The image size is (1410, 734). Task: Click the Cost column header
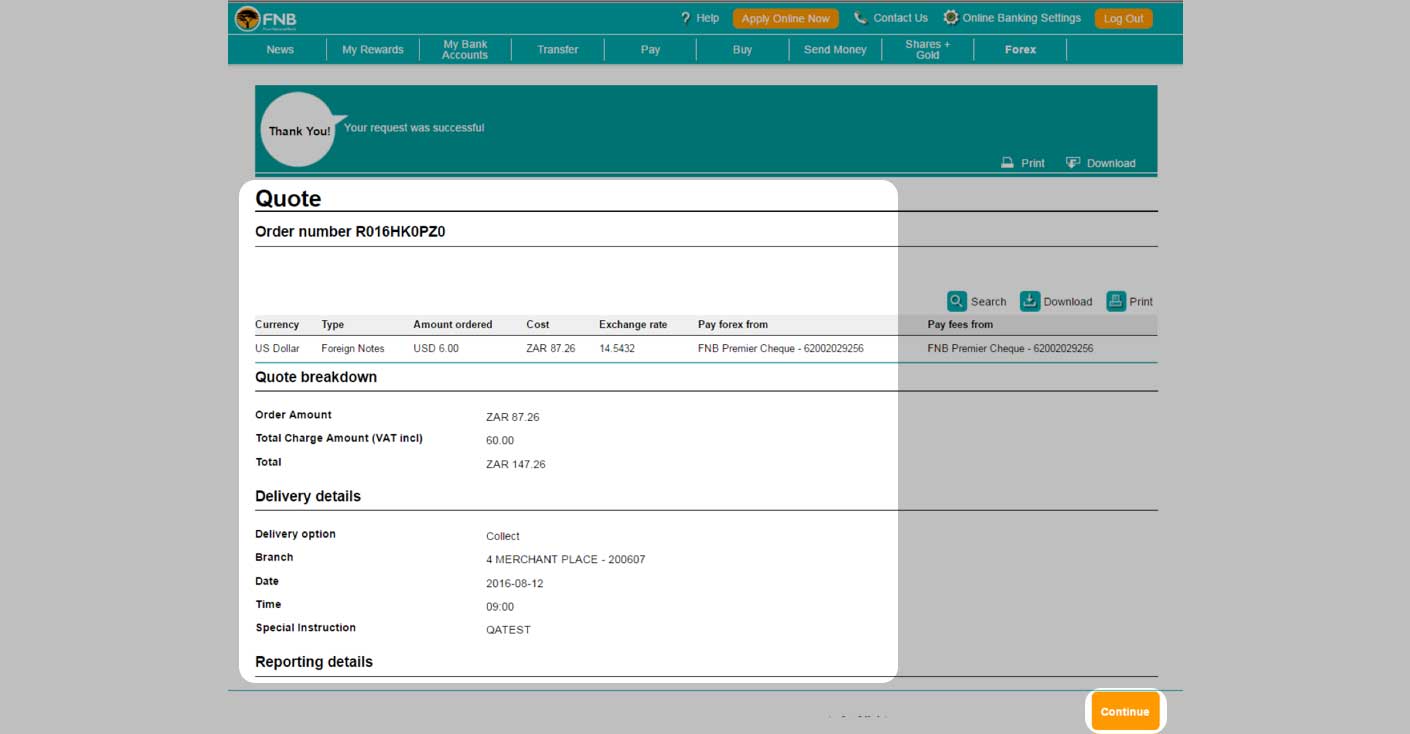(538, 325)
